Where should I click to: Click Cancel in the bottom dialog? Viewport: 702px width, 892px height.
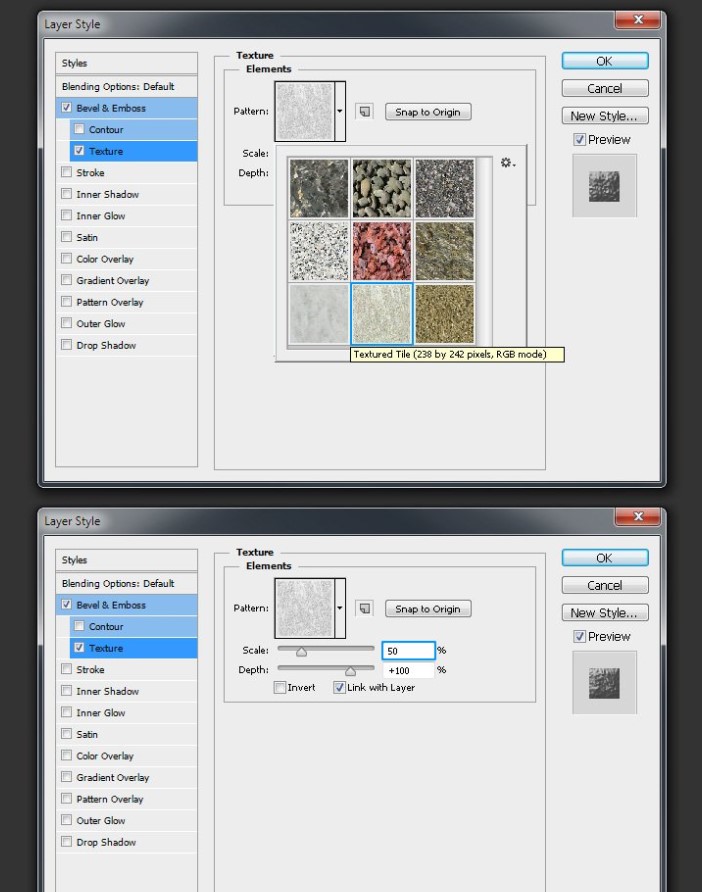[605, 585]
